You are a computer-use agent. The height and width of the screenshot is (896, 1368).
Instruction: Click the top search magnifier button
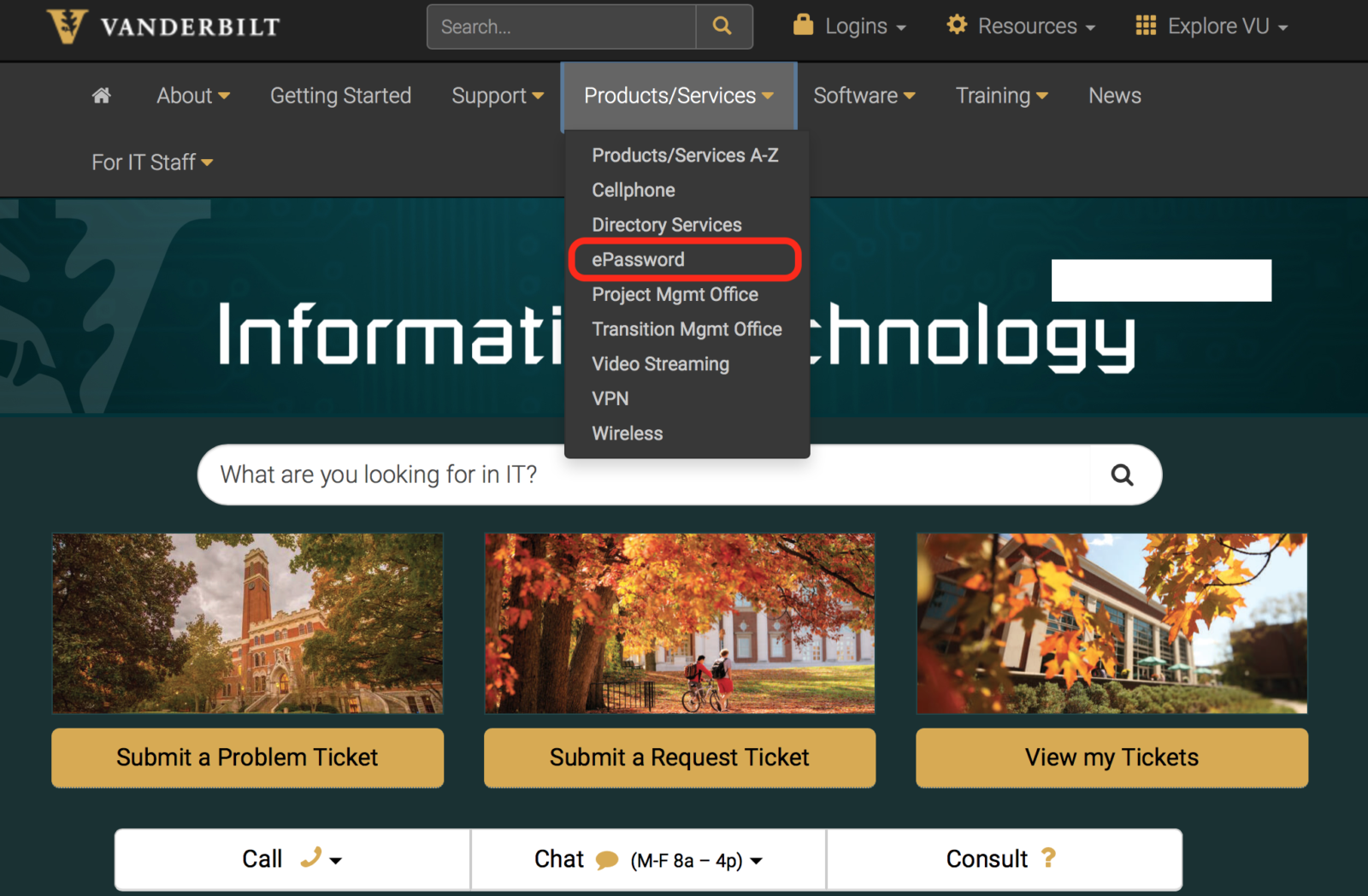pyautogui.click(x=722, y=27)
